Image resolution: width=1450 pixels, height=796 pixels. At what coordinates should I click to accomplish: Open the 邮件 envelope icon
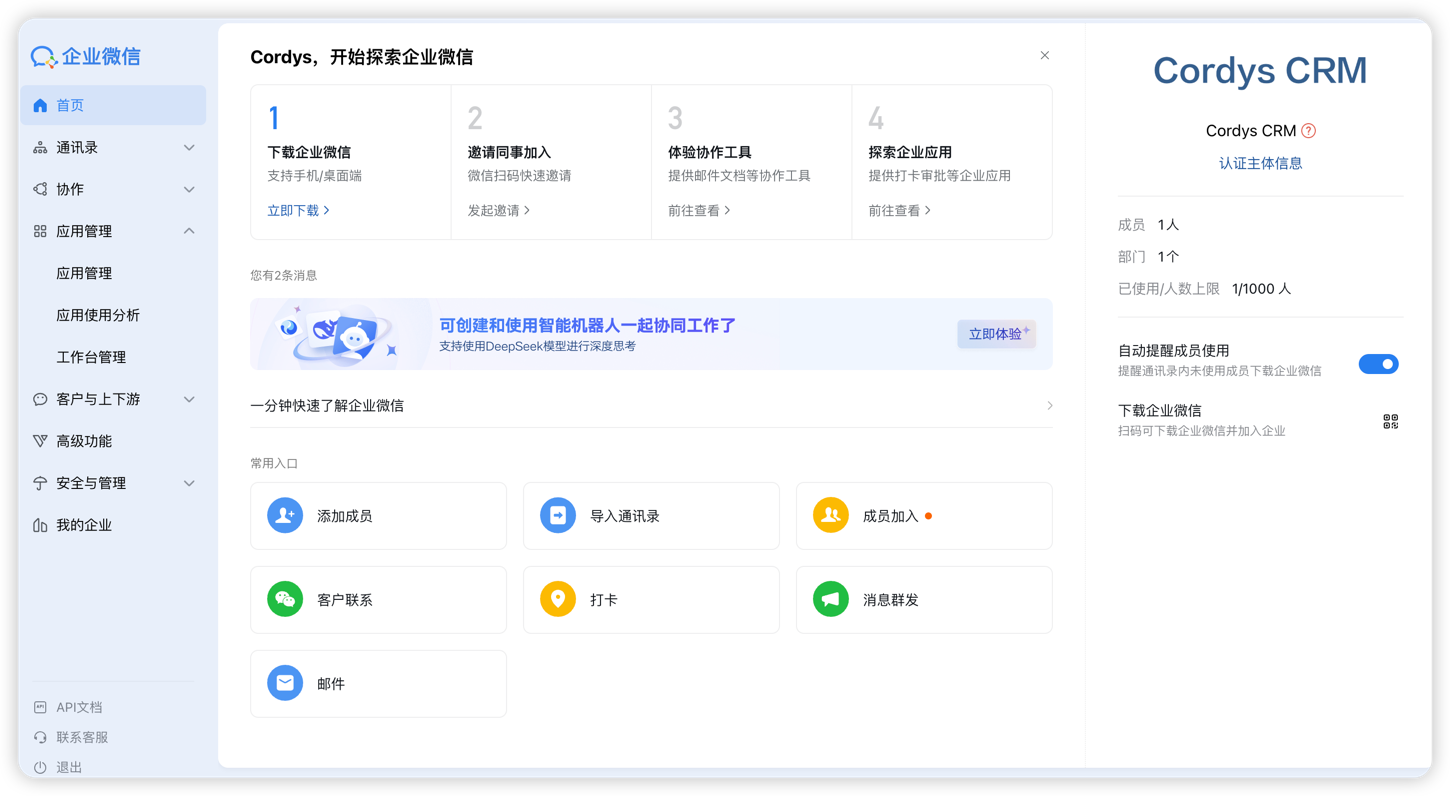click(x=284, y=683)
